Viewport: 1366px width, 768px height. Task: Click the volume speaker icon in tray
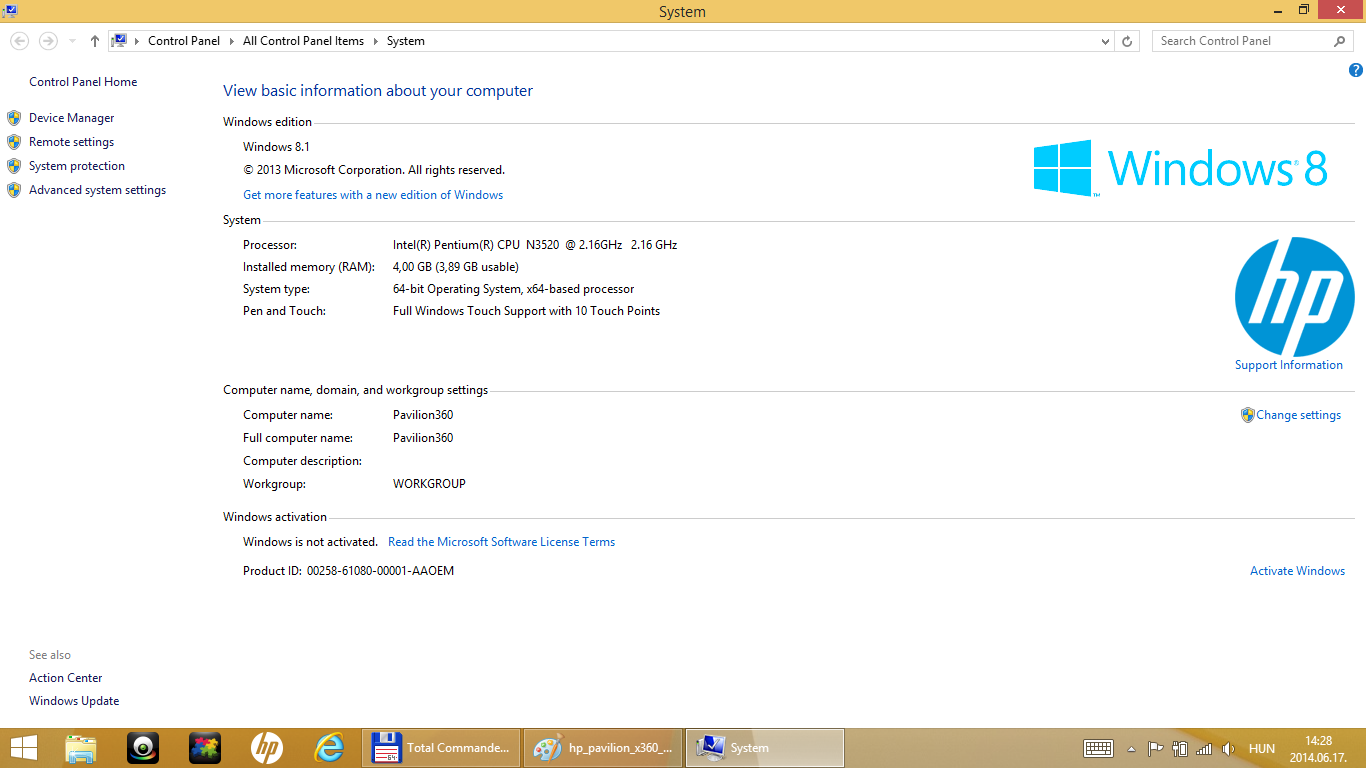point(1227,748)
